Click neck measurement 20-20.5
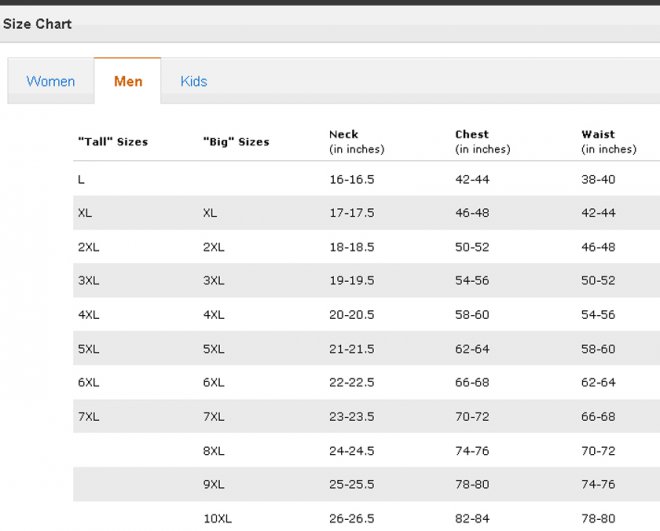 pos(351,315)
